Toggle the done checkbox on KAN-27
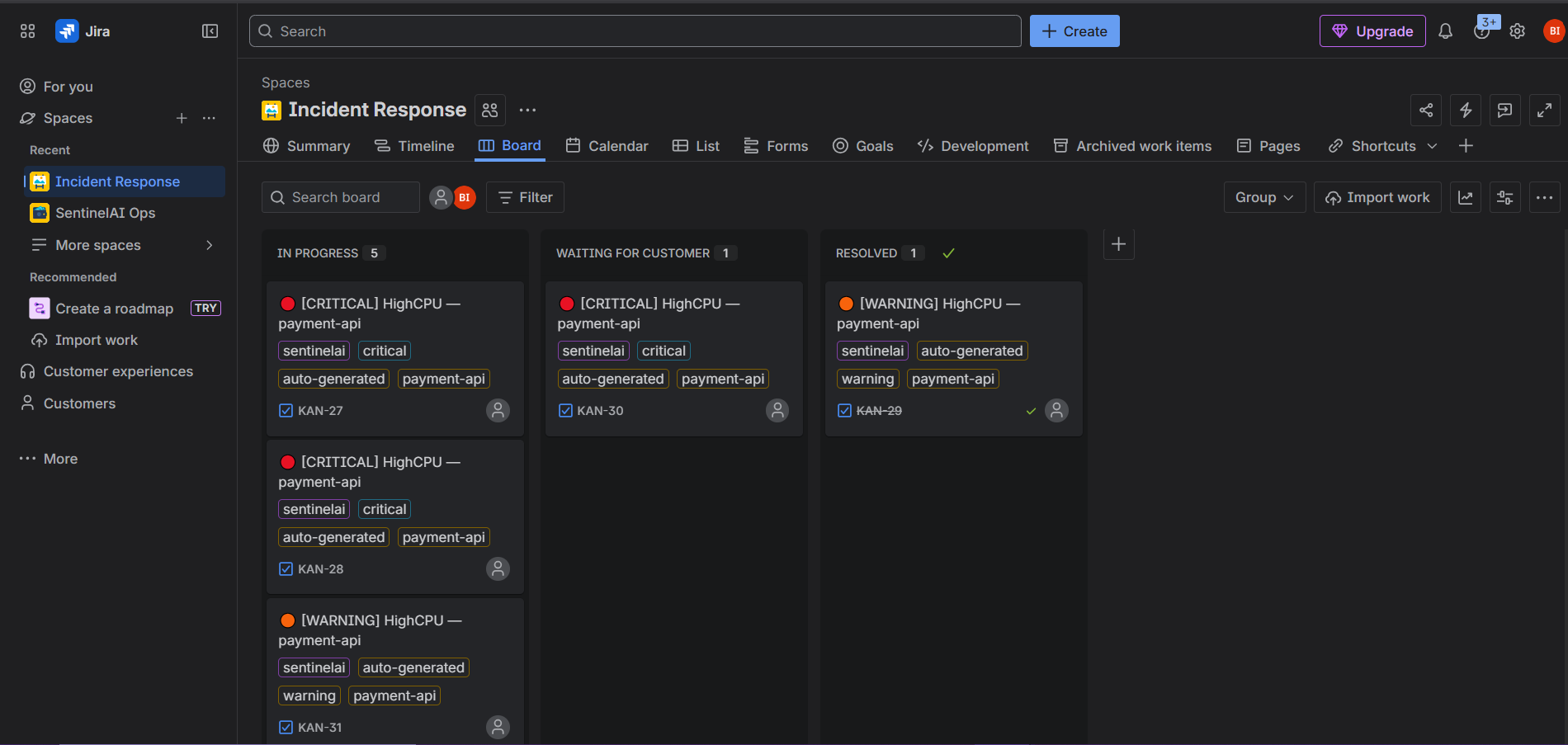 pos(285,410)
